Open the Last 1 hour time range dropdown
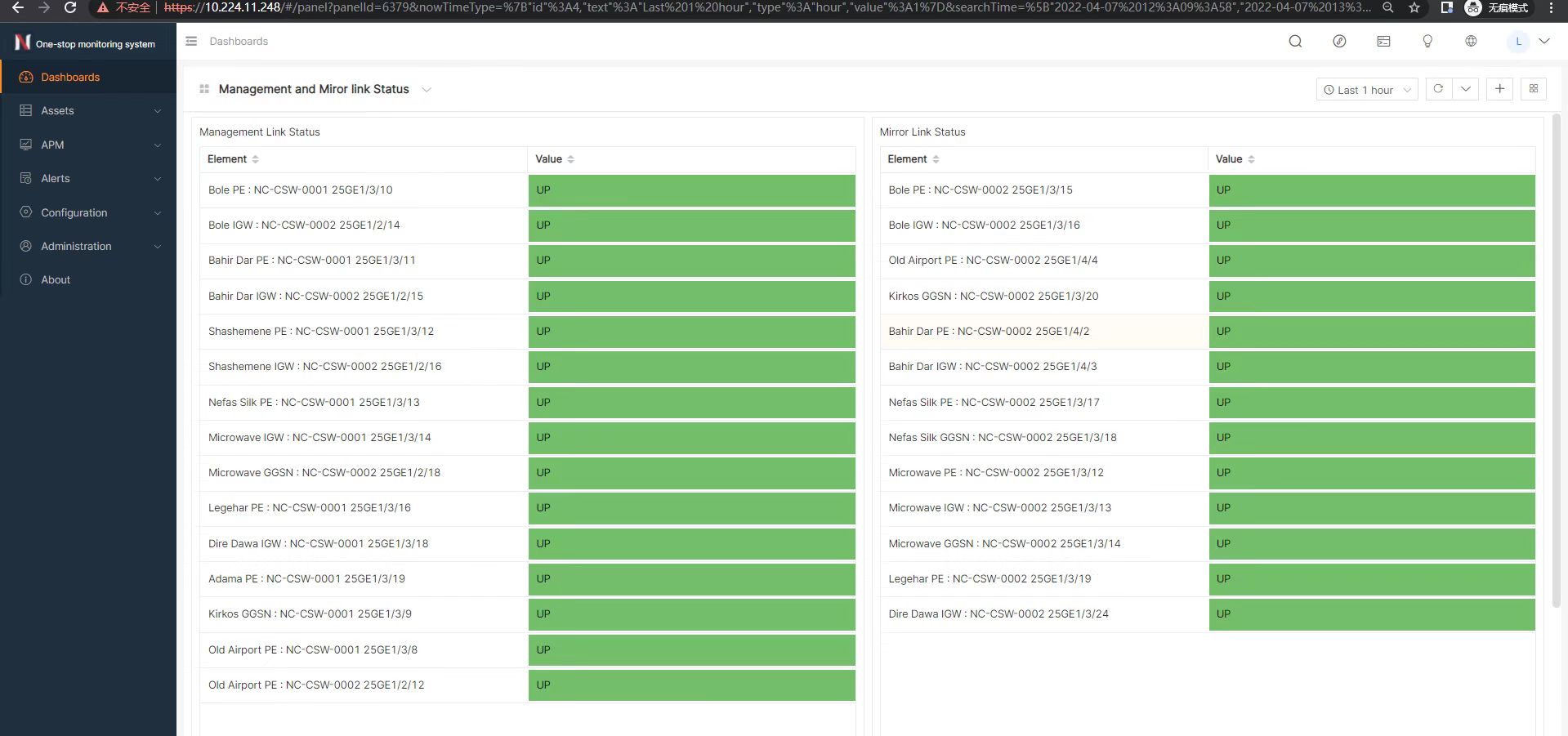 pyautogui.click(x=1366, y=90)
